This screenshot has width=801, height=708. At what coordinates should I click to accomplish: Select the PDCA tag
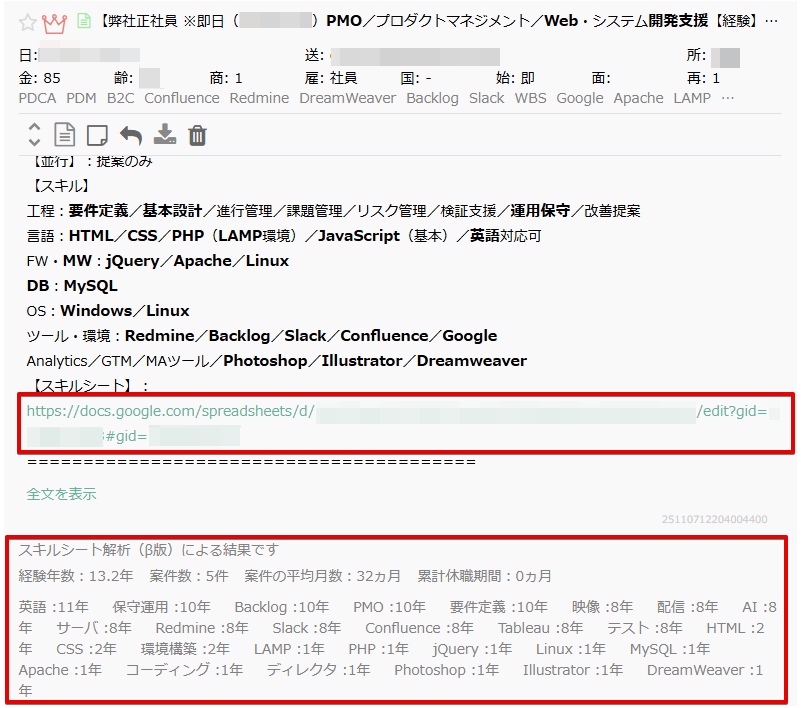tap(38, 98)
